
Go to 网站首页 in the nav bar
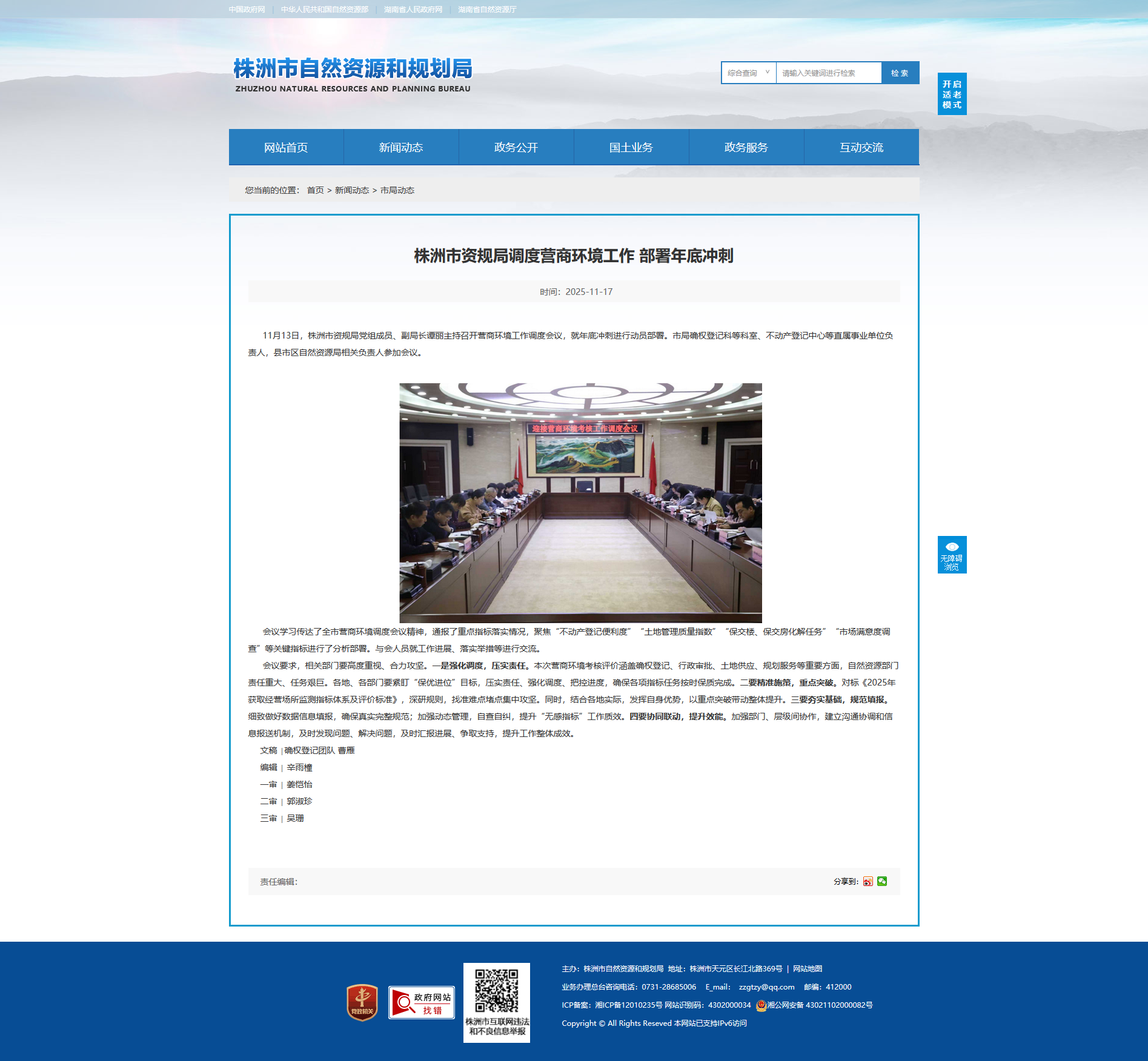(x=286, y=147)
